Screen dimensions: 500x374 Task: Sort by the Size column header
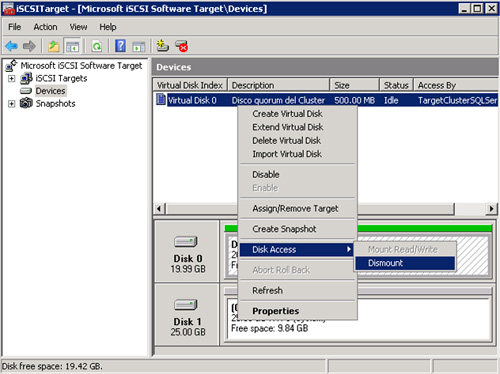coord(355,85)
